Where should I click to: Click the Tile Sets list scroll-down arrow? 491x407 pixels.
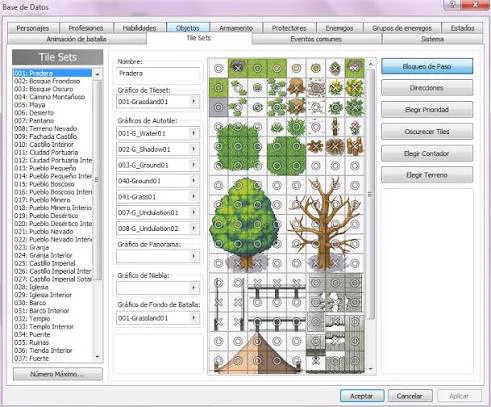tap(97, 357)
